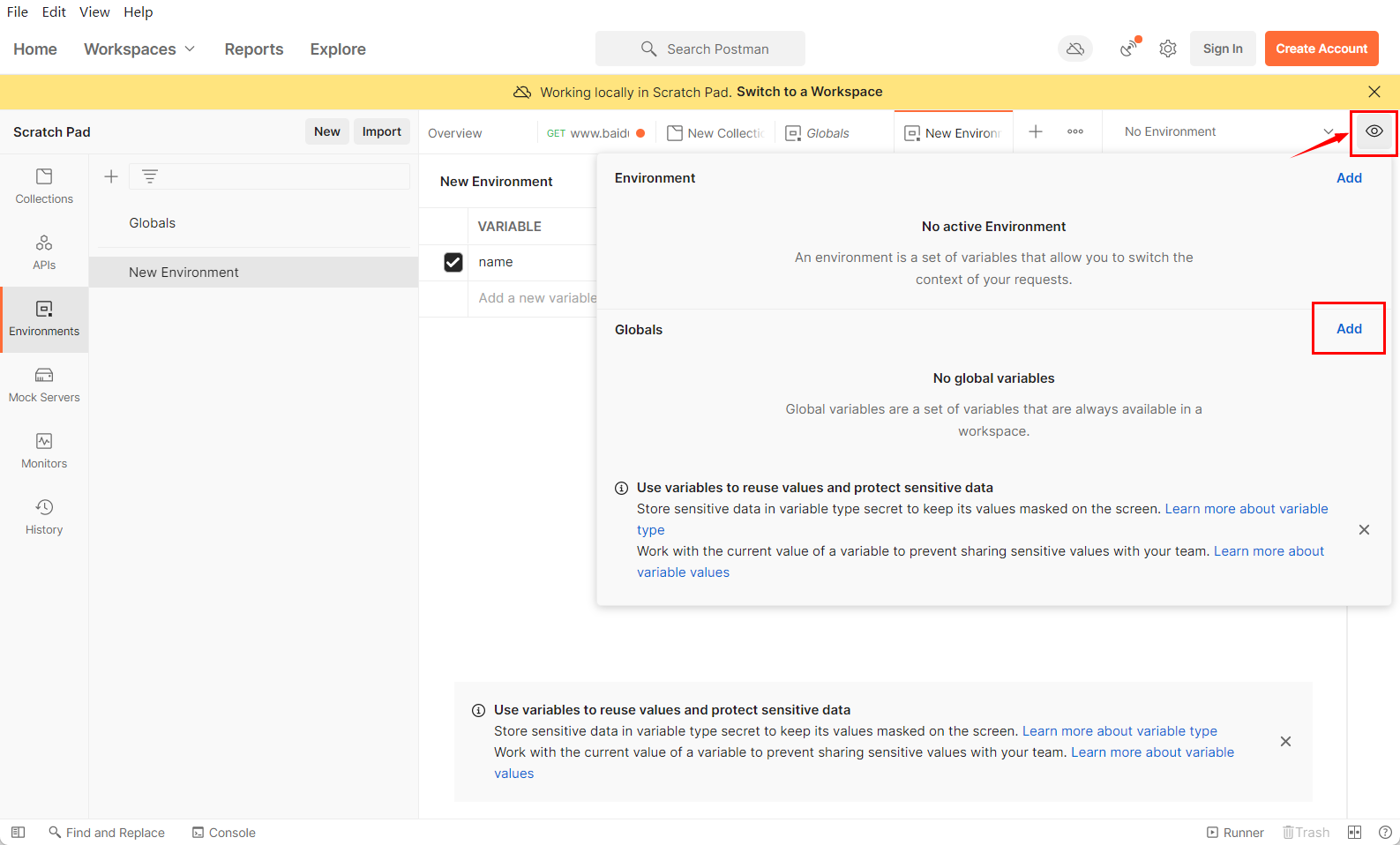The image size is (1400, 845).
Task: Open the help question mark icon
Action: tap(1385, 832)
